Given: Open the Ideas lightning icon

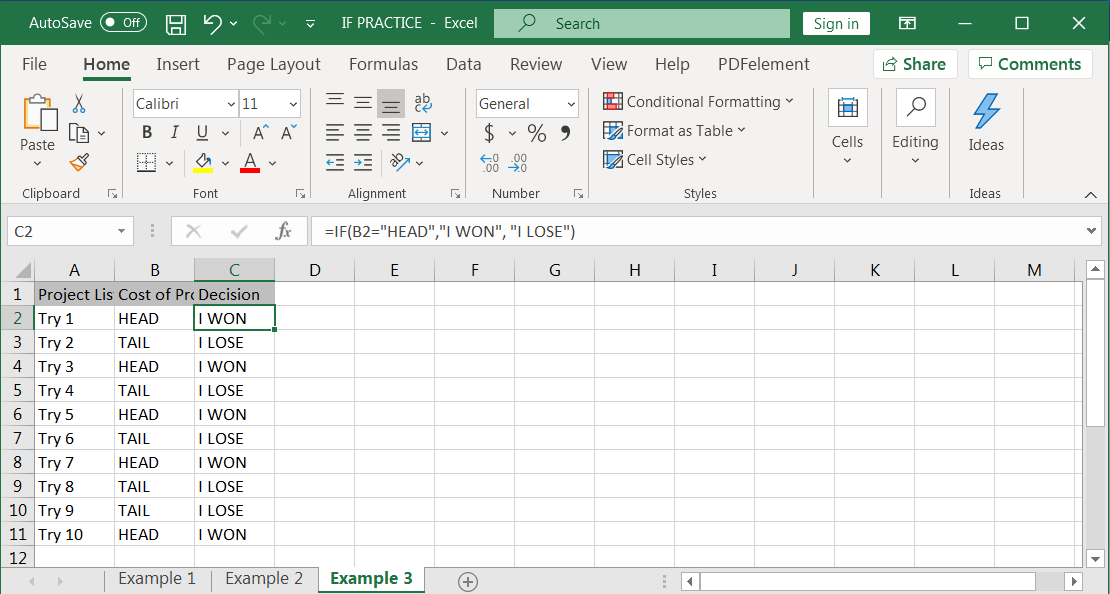Looking at the screenshot, I should click(986, 111).
